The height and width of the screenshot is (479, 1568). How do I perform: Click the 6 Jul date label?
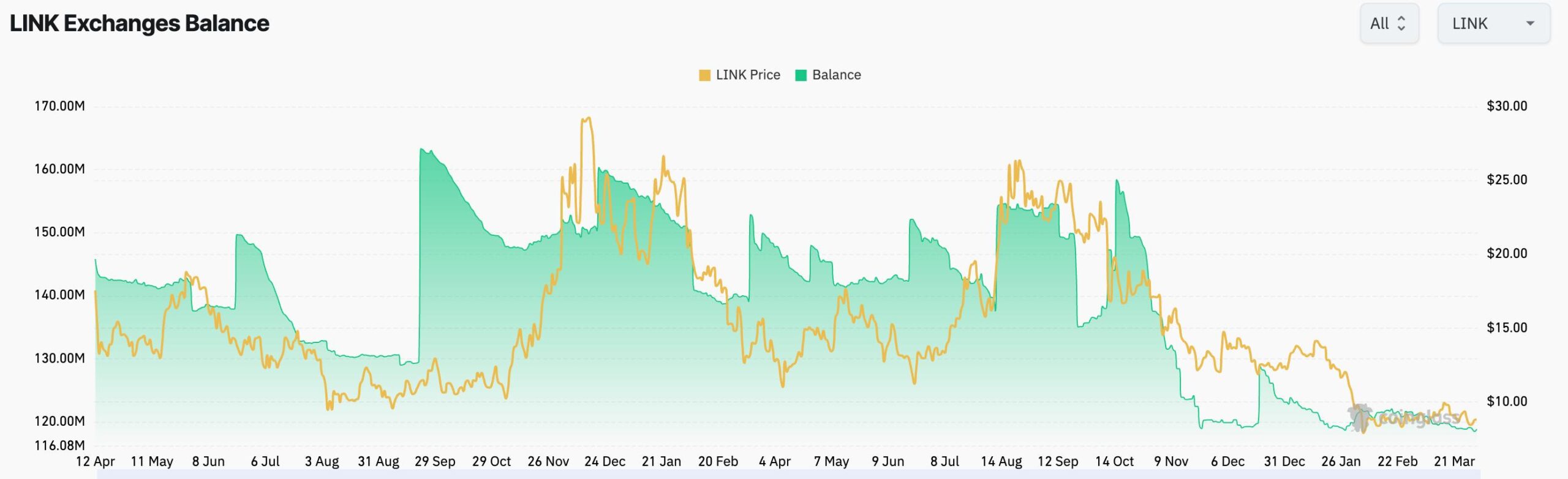(265, 461)
